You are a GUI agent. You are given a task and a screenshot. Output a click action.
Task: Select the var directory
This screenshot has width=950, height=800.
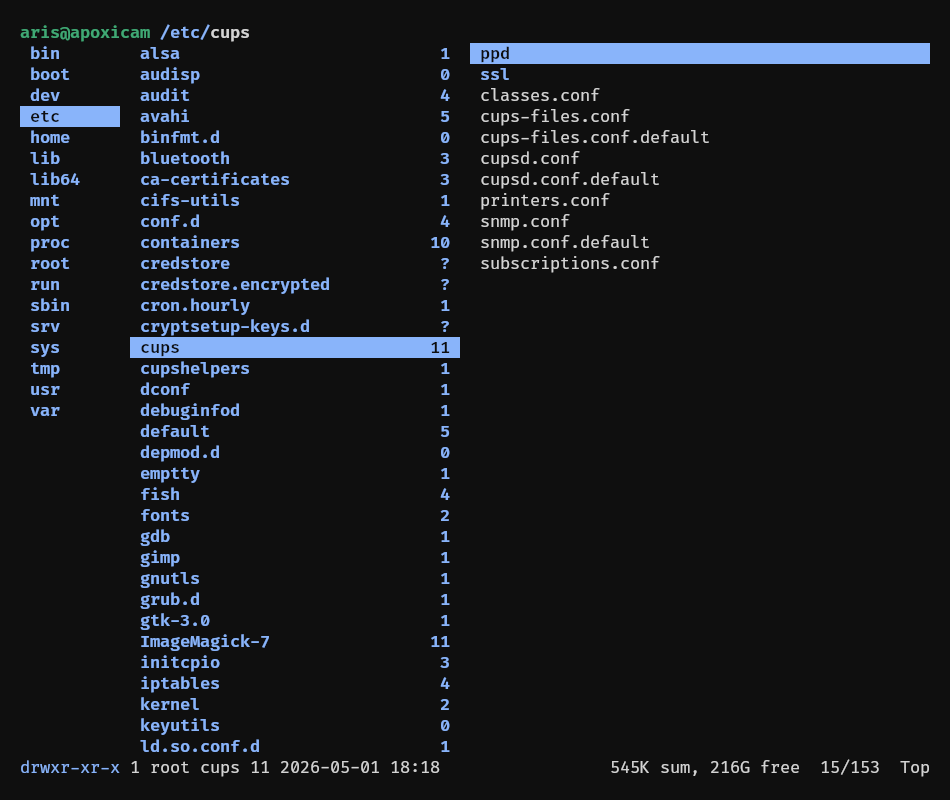pos(45,411)
